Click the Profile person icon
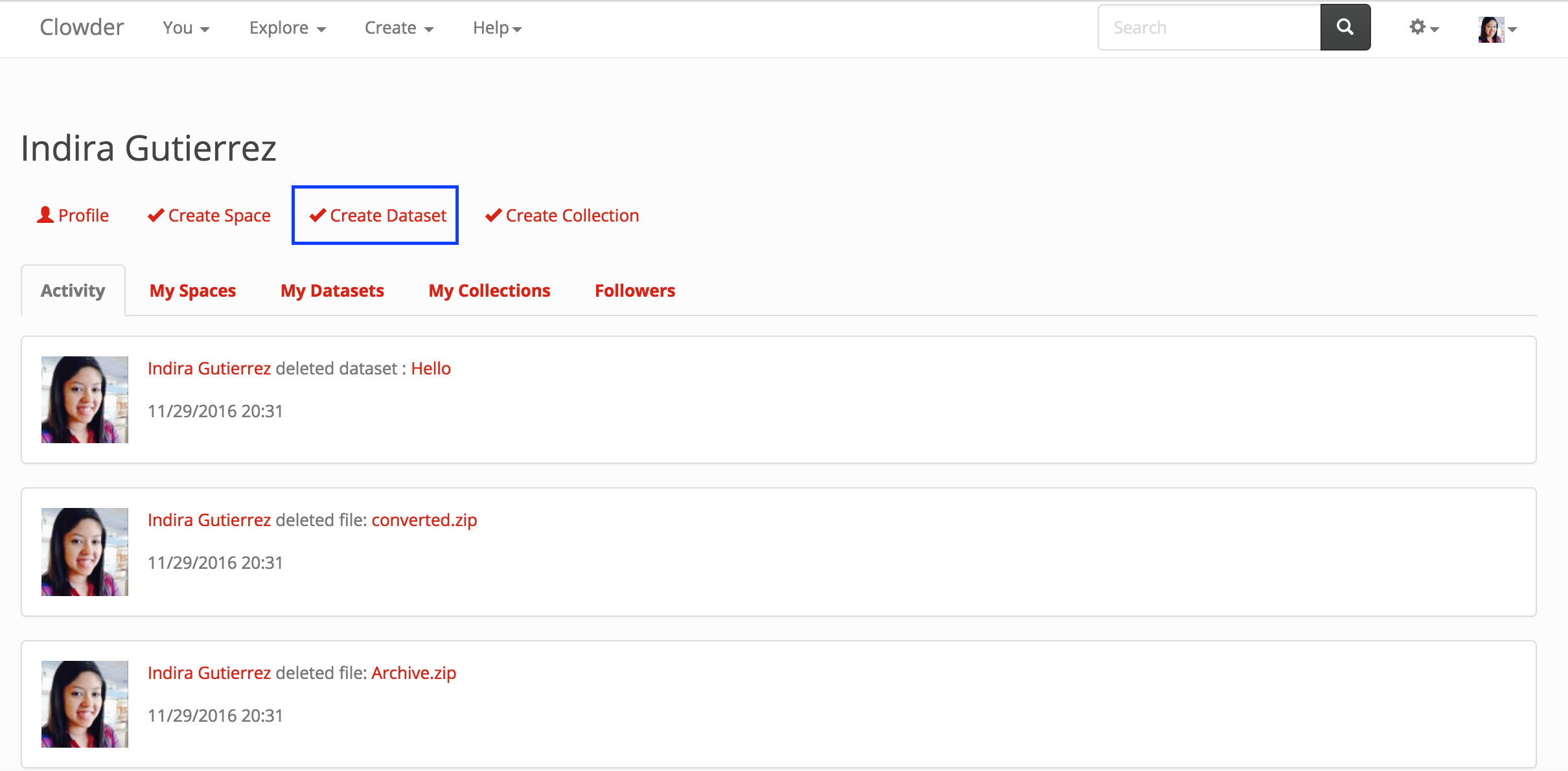1568x771 pixels. (45, 215)
